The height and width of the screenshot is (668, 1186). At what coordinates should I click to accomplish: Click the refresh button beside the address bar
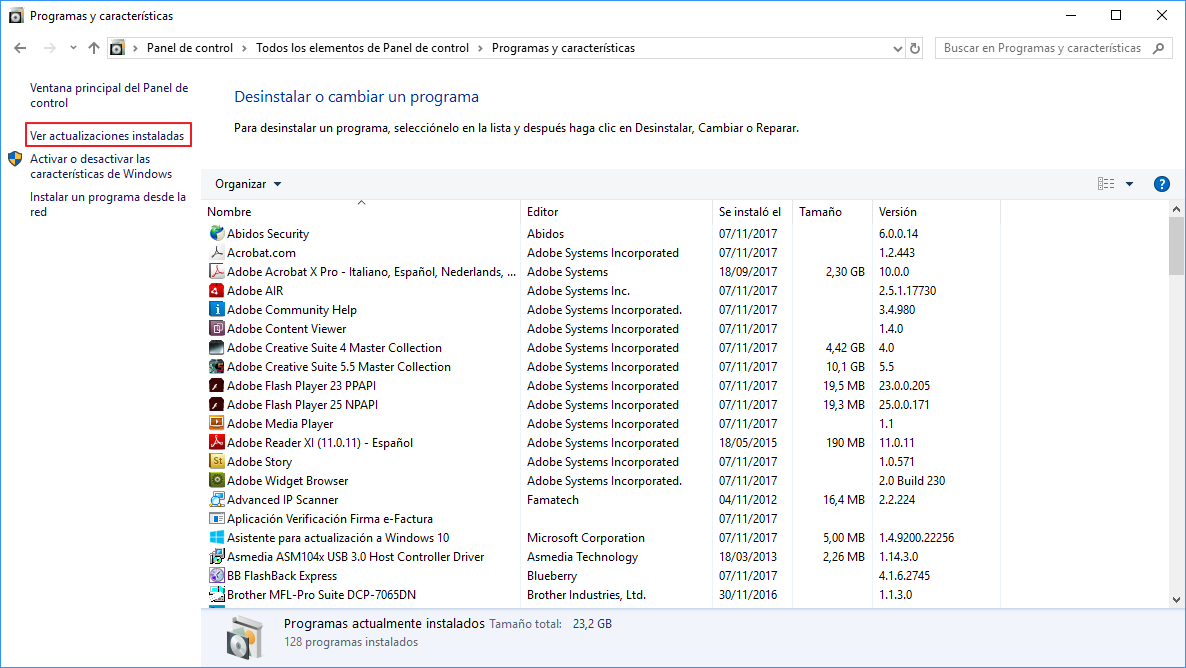[915, 48]
